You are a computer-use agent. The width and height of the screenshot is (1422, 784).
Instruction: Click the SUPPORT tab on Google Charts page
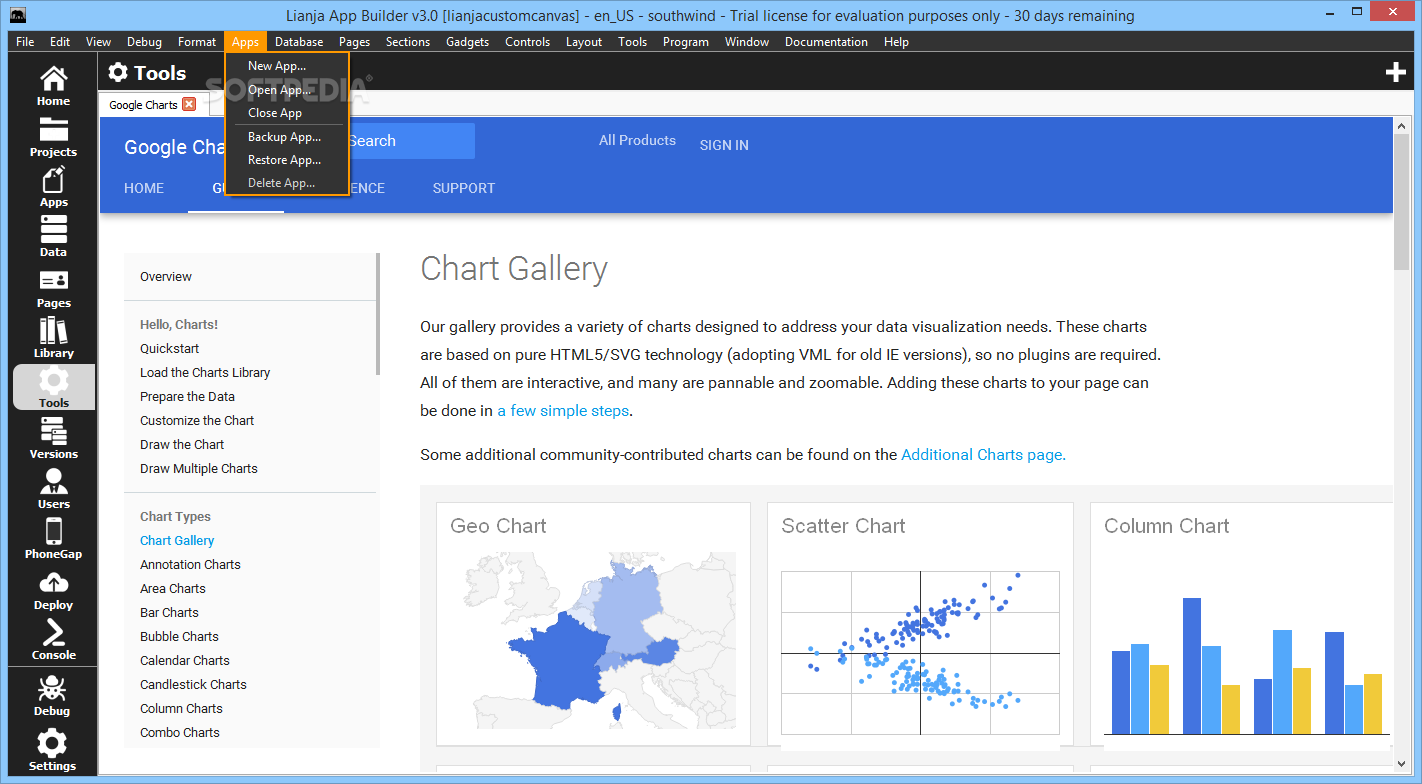(x=464, y=188)
